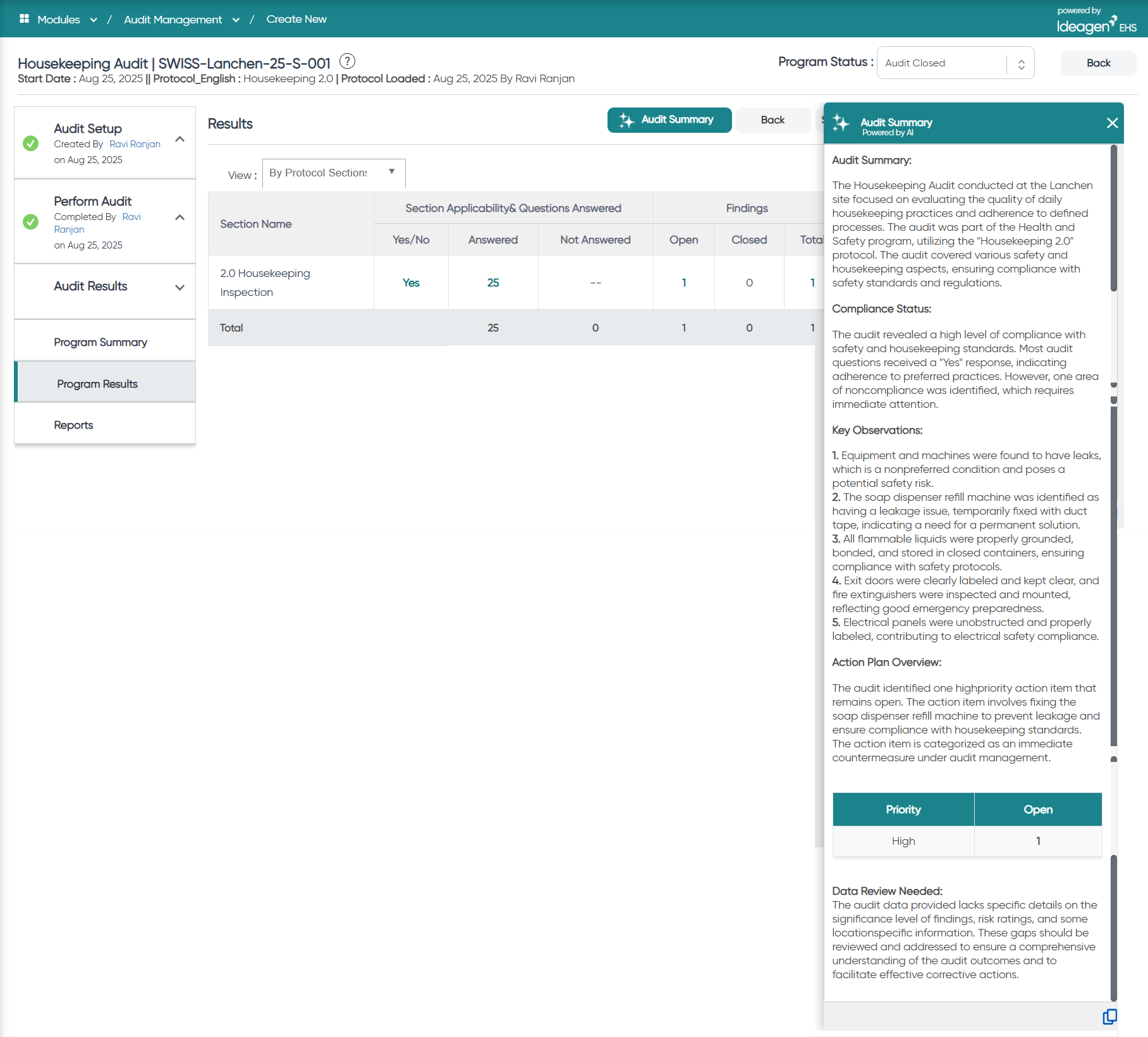Collapse the Perform Audit section
Screen dimensions: 1148x1037
pyautogui.click(x=180, y=218)
